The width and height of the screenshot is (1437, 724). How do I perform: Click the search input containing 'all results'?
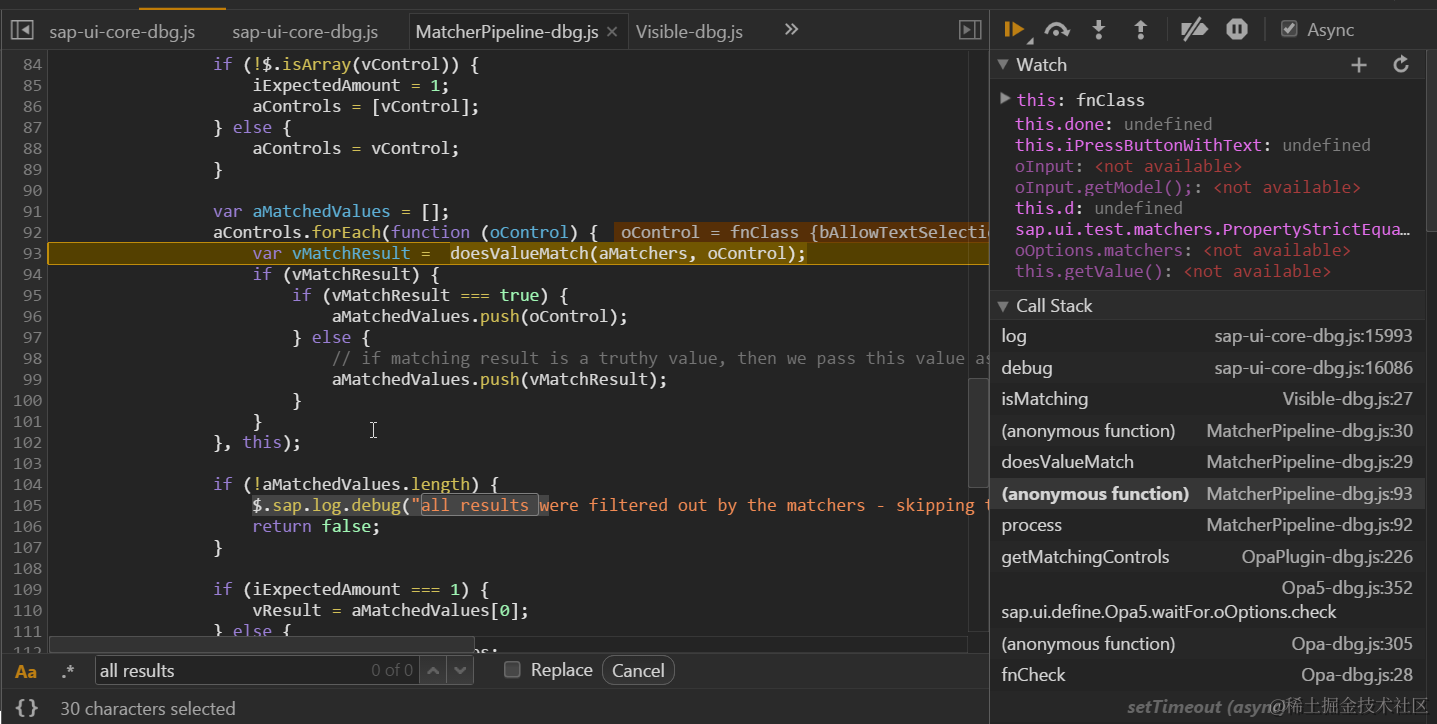click(257, 671)
